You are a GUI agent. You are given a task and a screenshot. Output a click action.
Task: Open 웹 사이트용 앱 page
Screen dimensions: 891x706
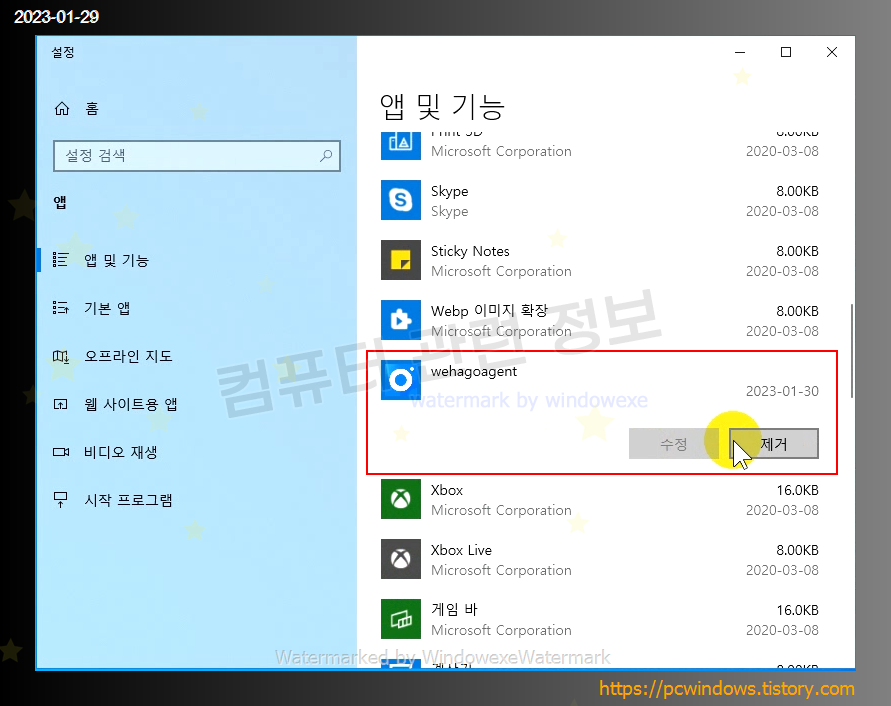pyautogui.click(x=131, y=404)
